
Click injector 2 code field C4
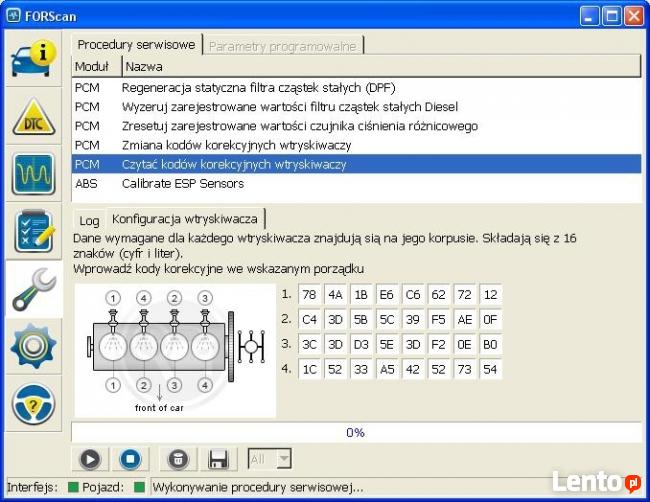click(x=309, y=320)
